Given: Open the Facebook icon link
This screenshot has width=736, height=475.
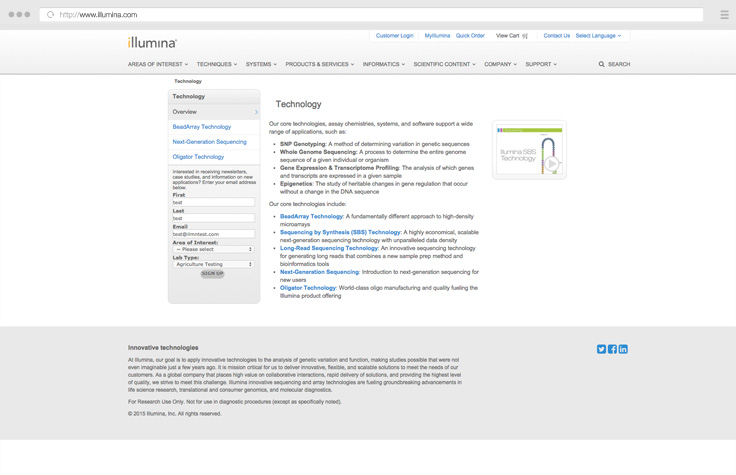Looking at the screenshot, I should pyautogui.click(x=612, y=349).
